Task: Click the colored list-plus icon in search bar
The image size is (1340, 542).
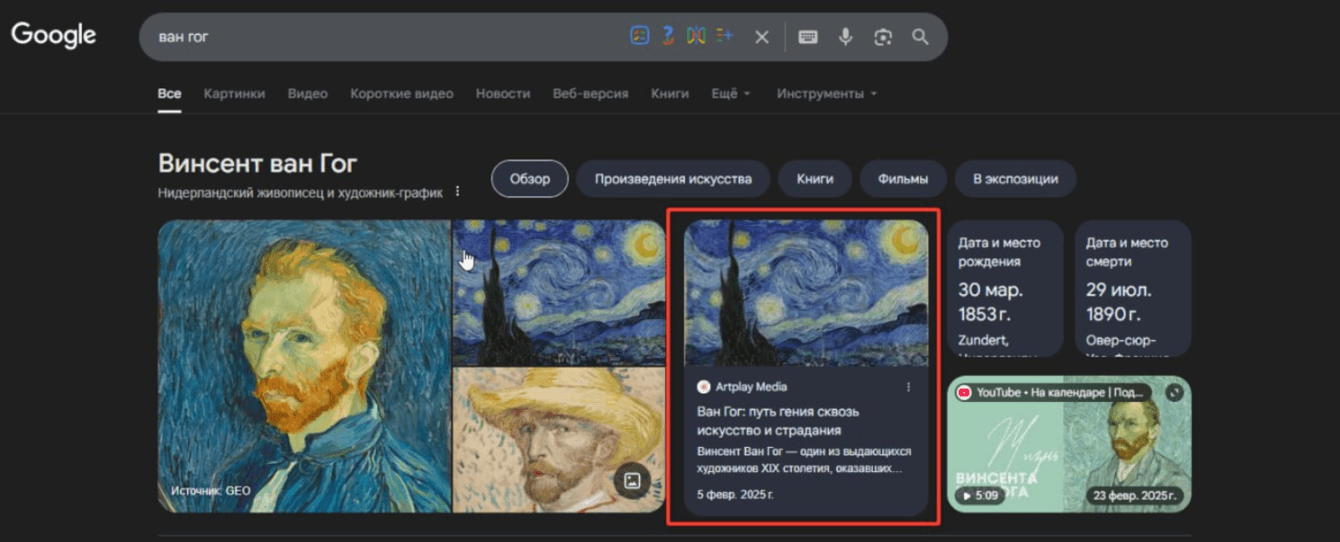Action: coord(725,36)
